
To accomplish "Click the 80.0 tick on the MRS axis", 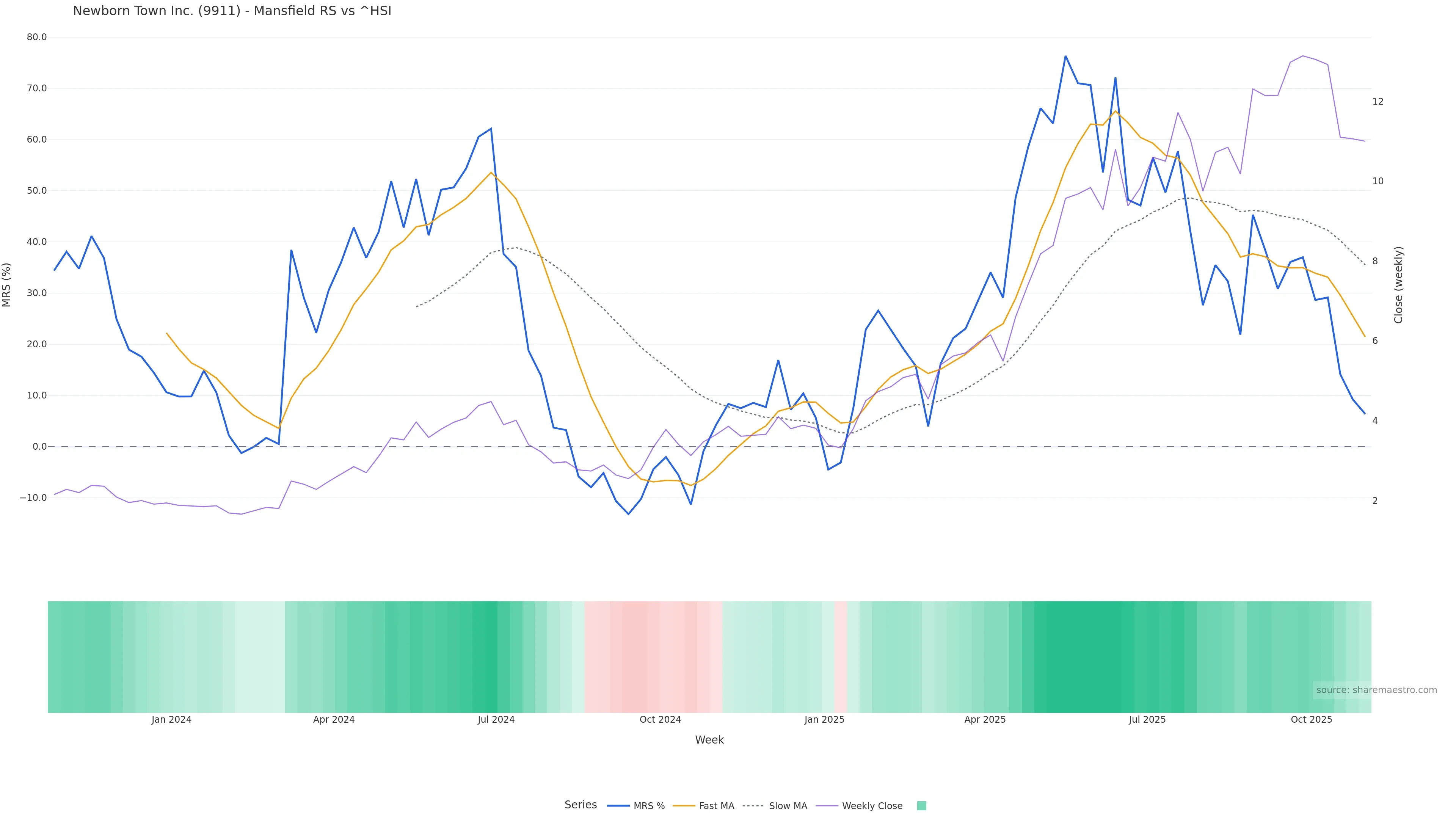I will (x=37, y=37).
